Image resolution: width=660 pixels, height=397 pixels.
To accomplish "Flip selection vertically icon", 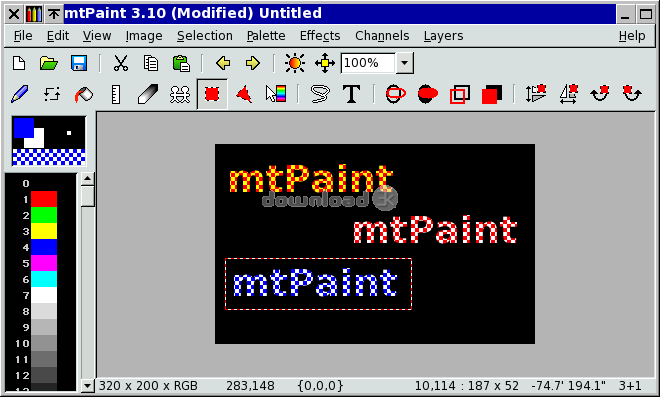I will (x=536, y=94).
